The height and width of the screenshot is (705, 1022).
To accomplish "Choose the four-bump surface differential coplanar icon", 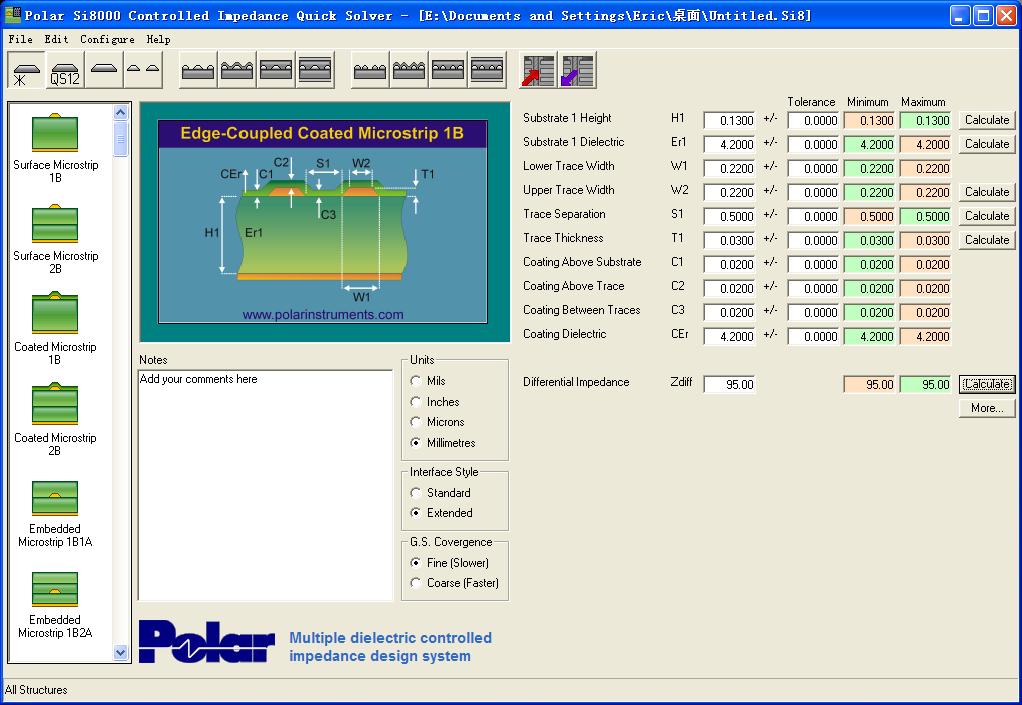I will click(x=370, y=70).
